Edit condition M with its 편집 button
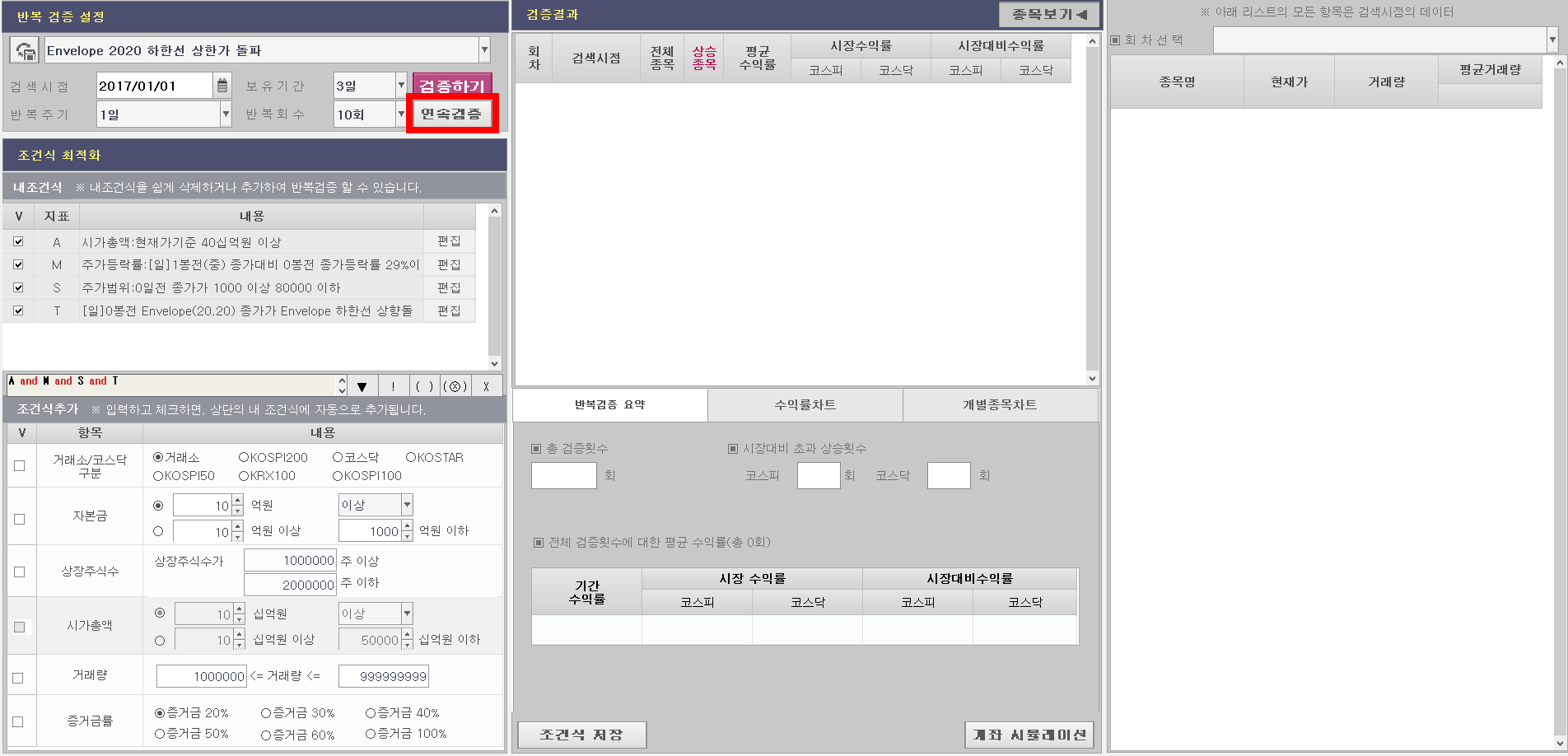The height and width of the screenshot is (756, 1568). [x=450, y=264]
